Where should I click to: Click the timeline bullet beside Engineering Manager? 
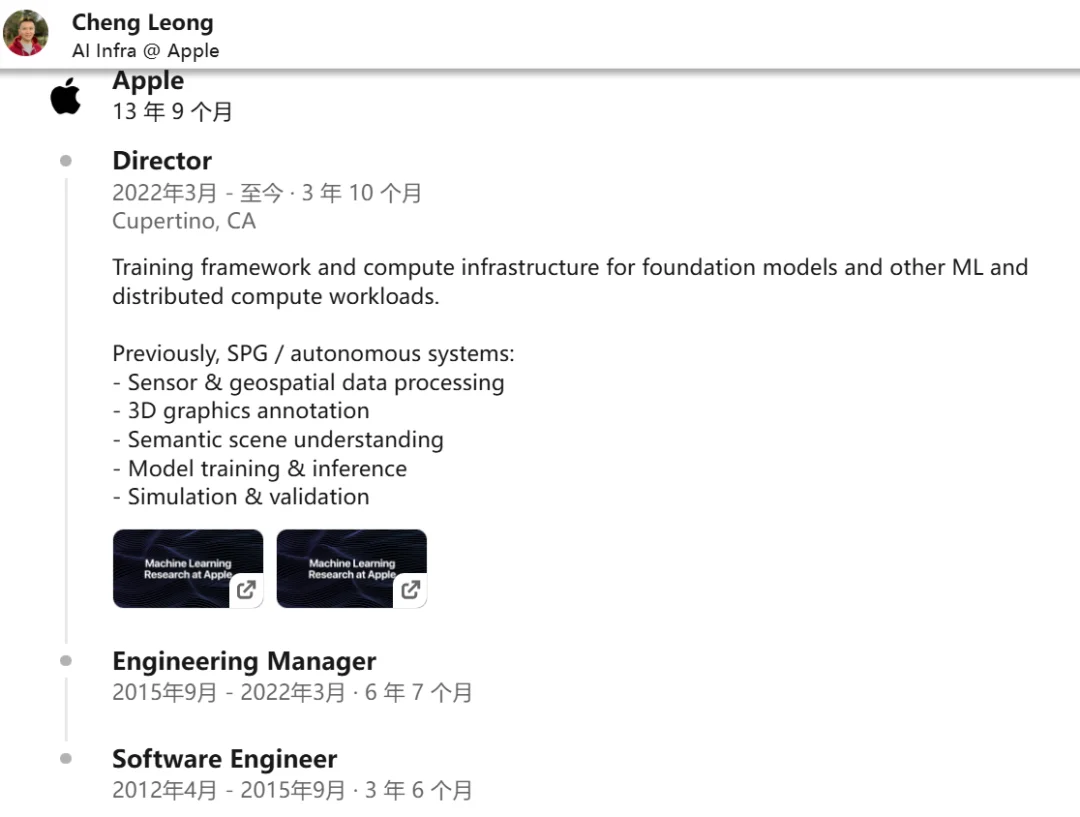[x=66, y=660]
